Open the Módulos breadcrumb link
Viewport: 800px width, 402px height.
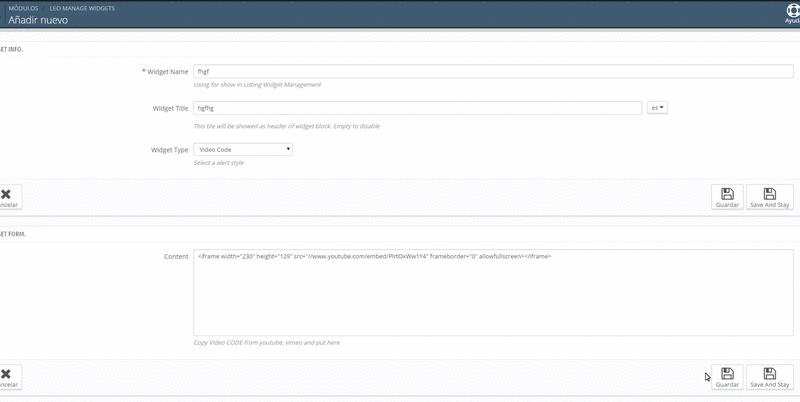tap(23, 8)
